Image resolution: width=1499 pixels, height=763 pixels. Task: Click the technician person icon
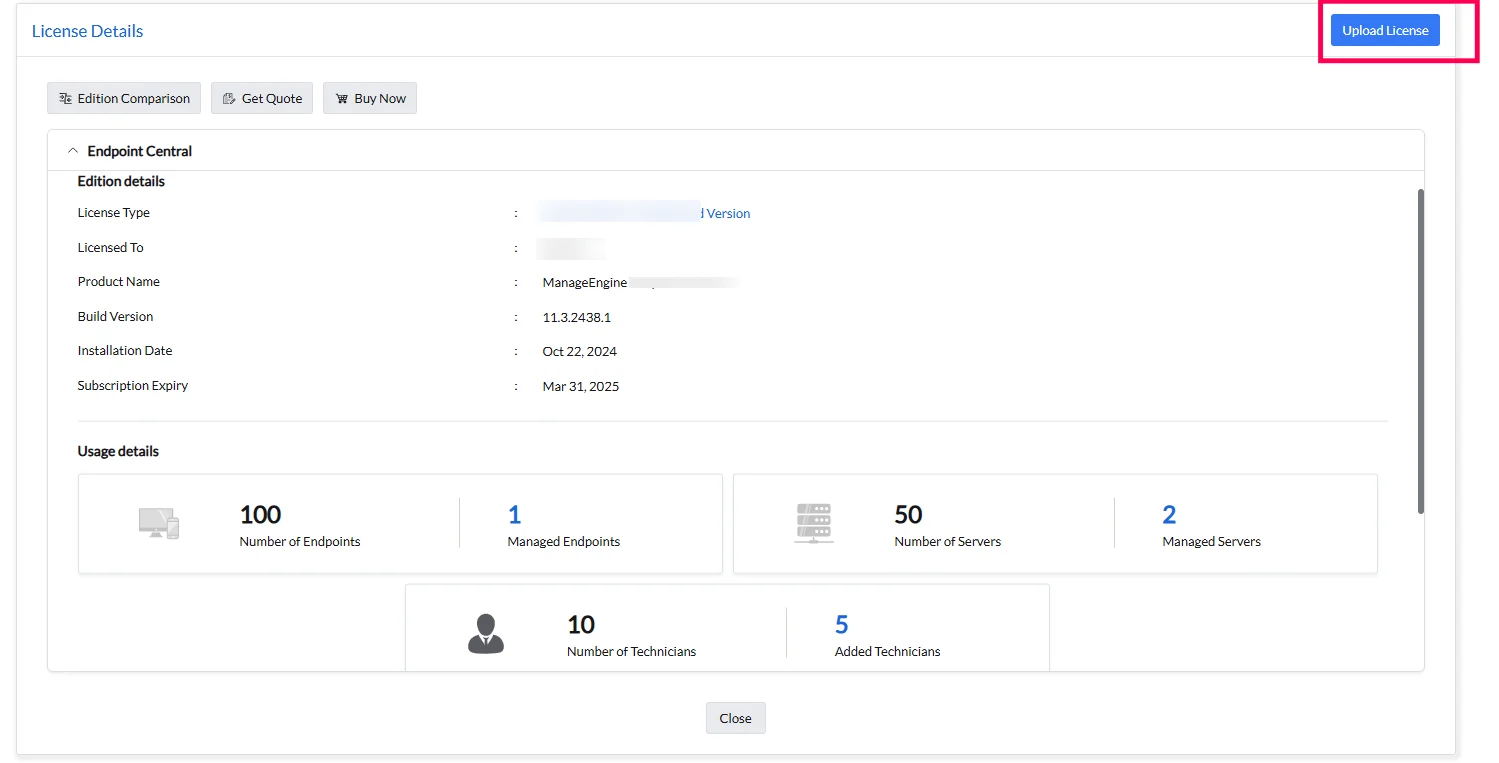(x=486, y=633)
